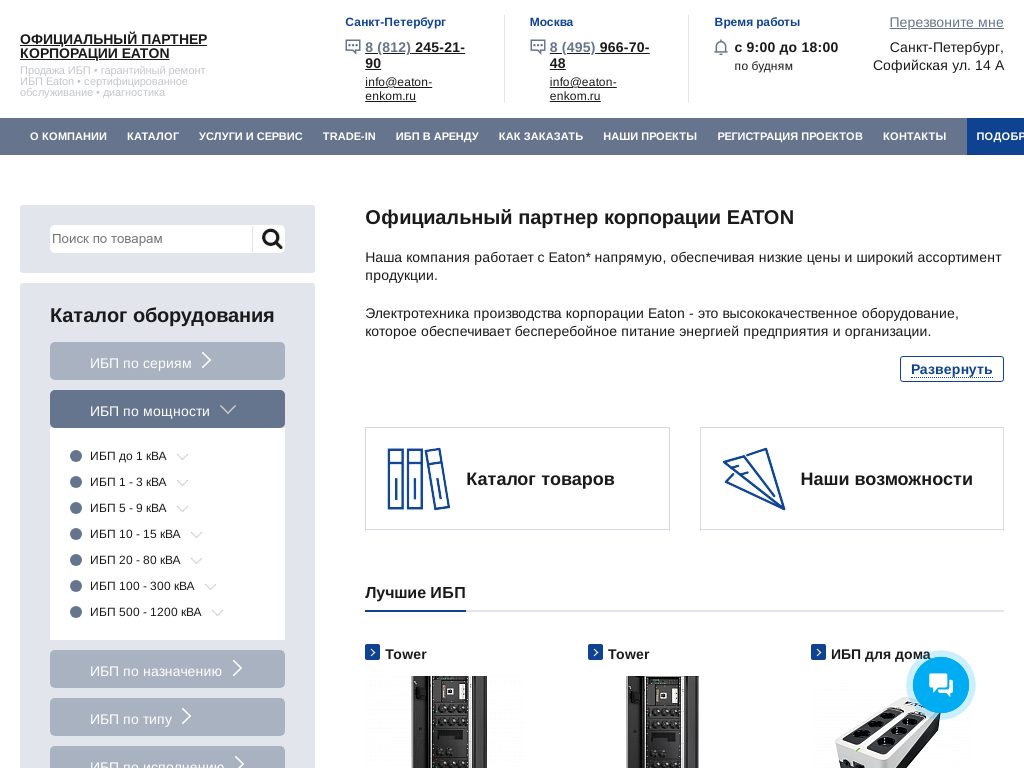Open КАТАЛОГ menu item
The width and height of the screenshot is (1024, 768).
[153, 136]
